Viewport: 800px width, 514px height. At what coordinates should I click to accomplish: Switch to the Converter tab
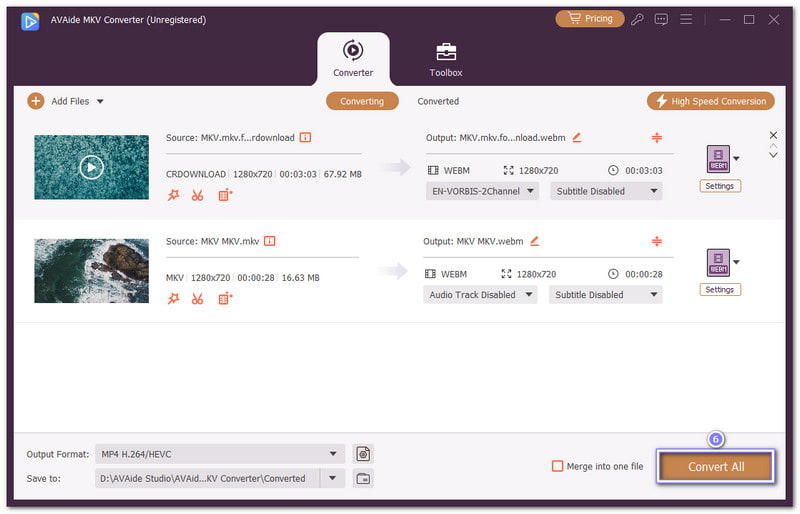coord(353,59)
